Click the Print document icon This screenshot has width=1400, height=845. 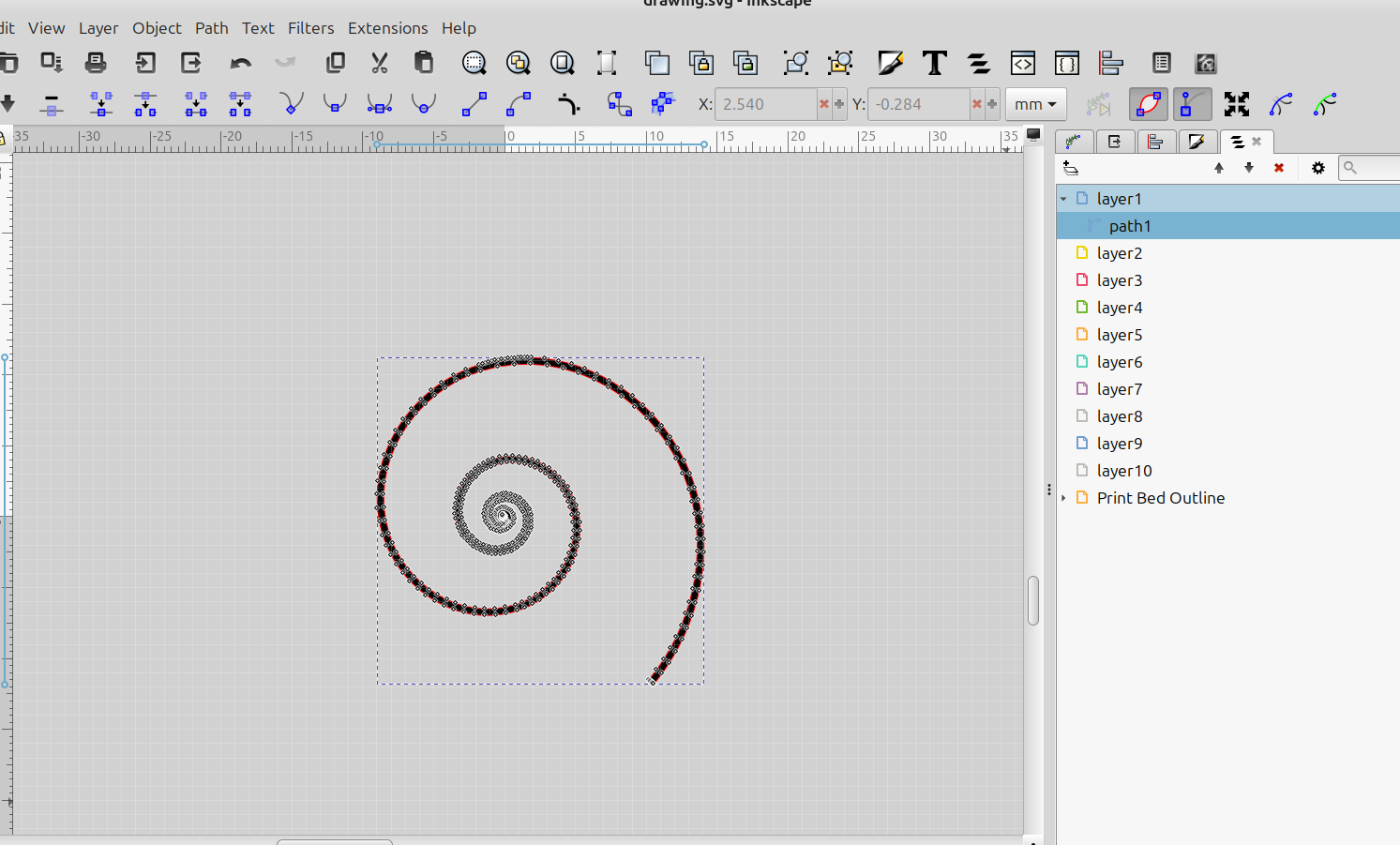coord(96,63)
